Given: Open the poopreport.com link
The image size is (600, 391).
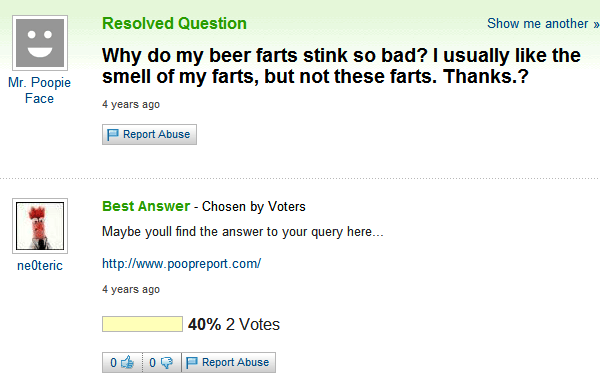Looking at the screenshot, I should pos(181,264).
